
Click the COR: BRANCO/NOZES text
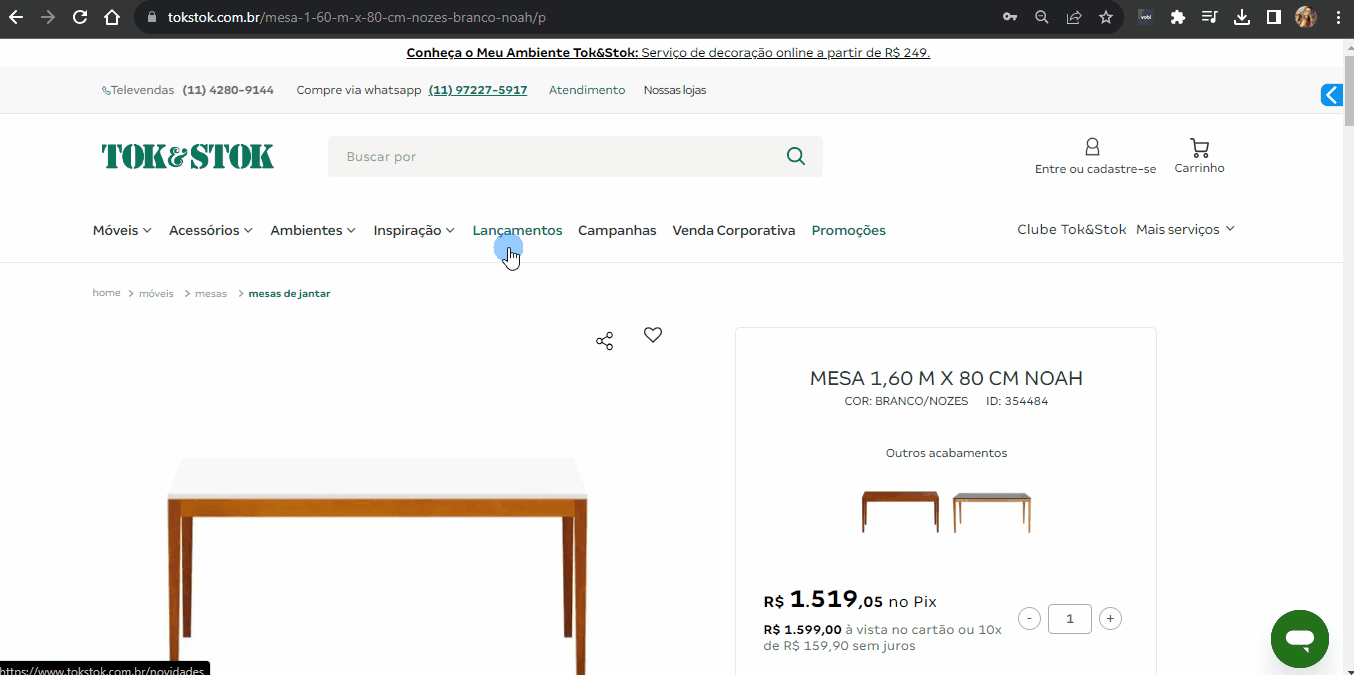coord(907,401)
